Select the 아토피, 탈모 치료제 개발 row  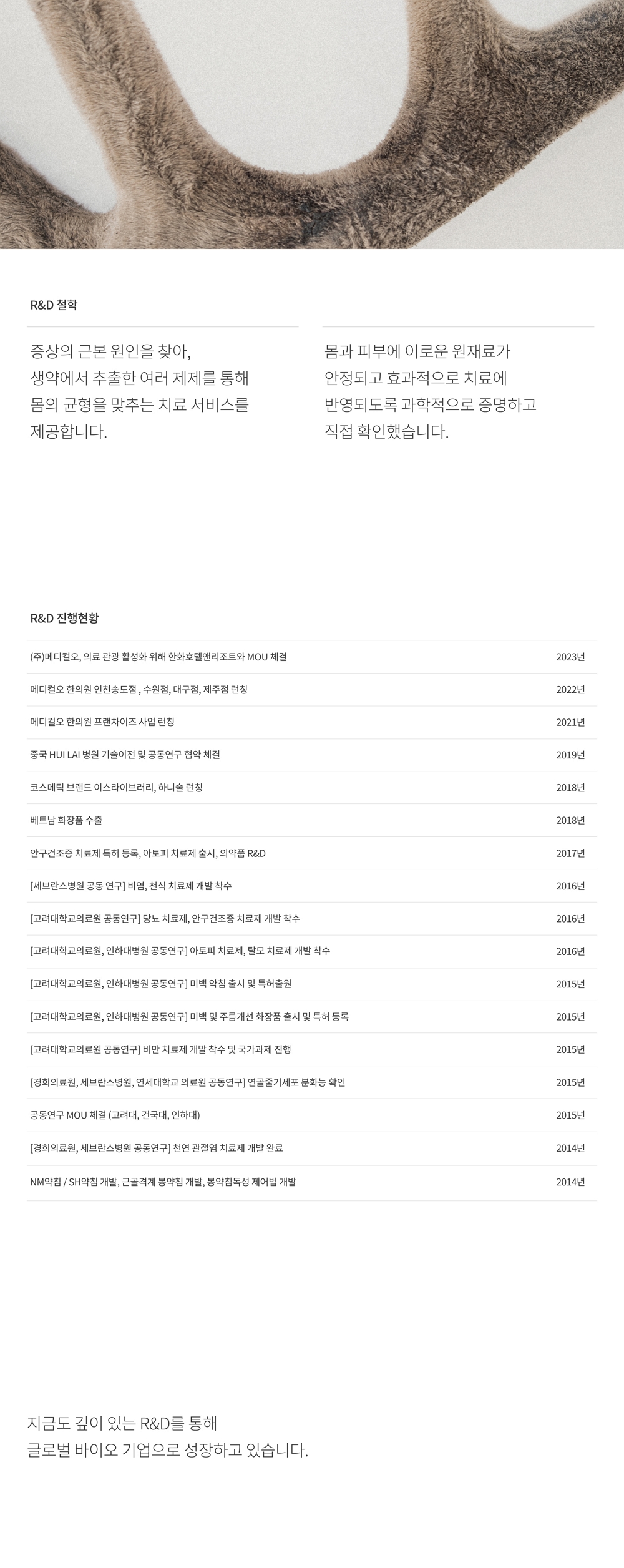312,951
